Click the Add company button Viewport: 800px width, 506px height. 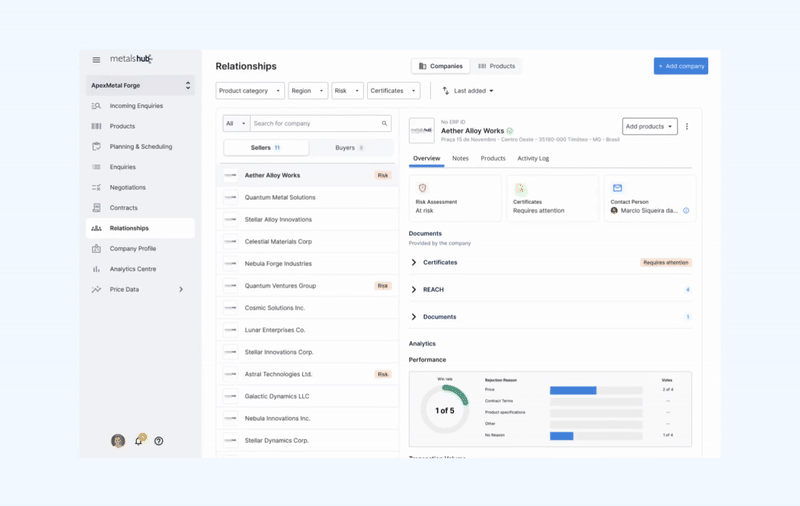pos(681,66)
